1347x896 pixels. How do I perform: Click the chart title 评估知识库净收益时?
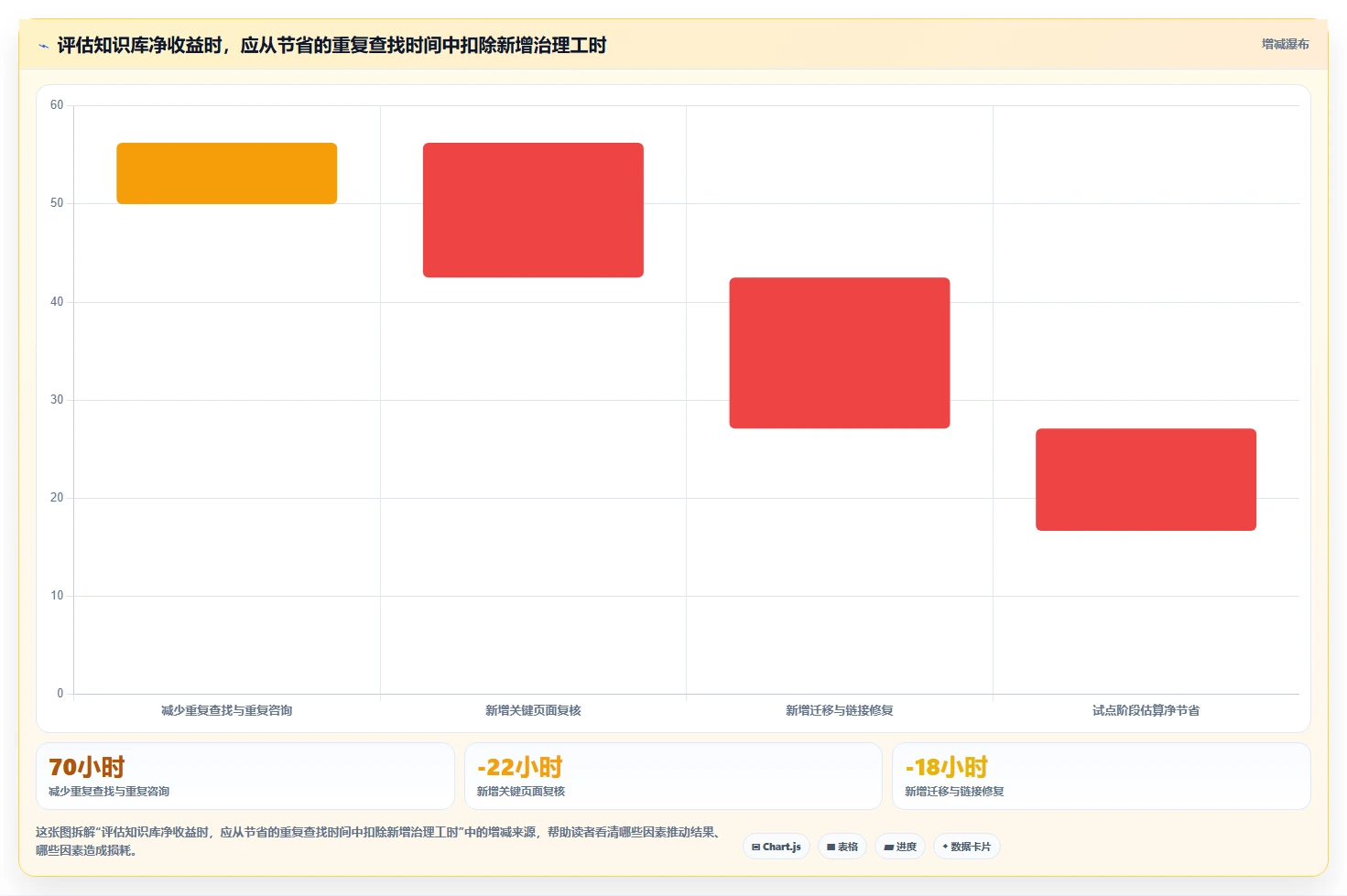point(331,46)
